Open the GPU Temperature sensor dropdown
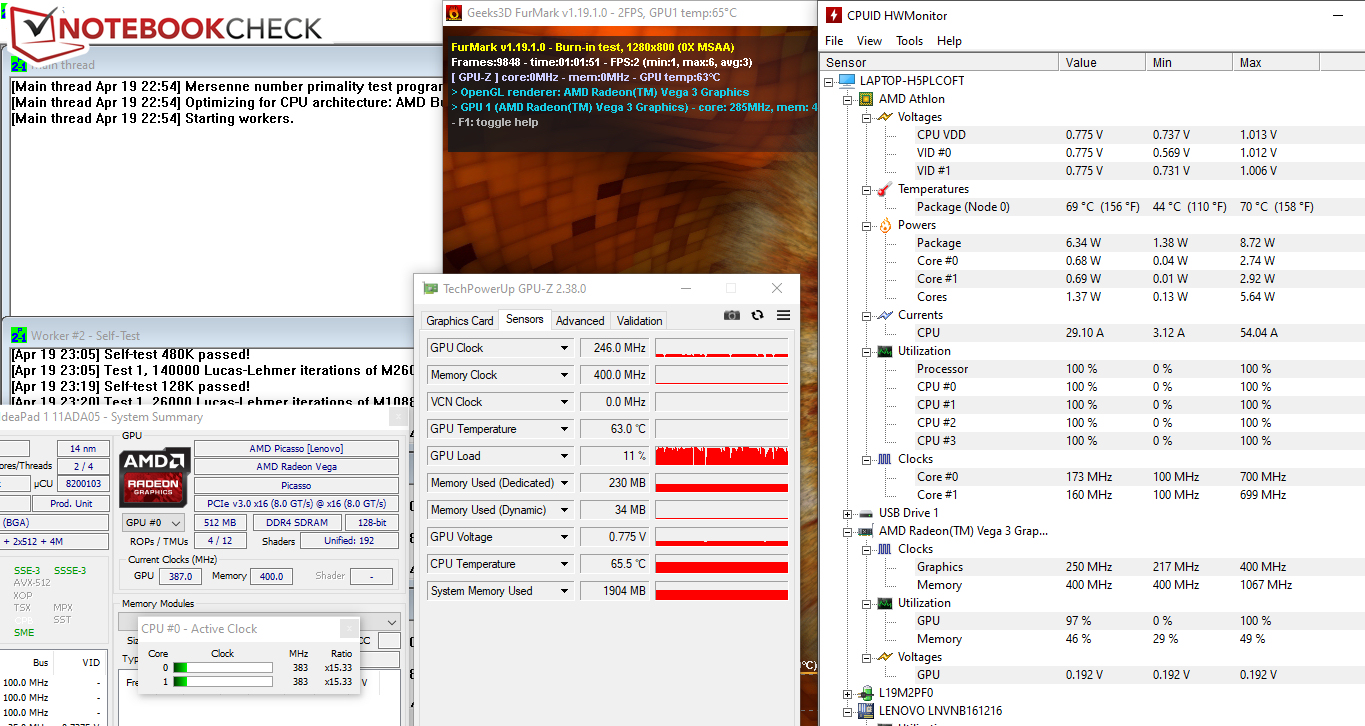 coord(564,429)
